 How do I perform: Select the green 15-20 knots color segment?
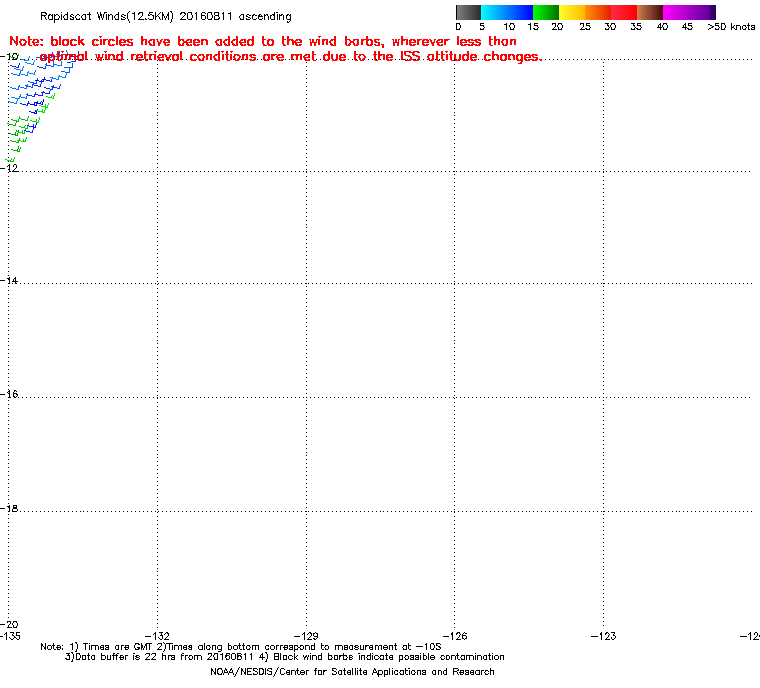pyautogui.click(x=546, y=12)
